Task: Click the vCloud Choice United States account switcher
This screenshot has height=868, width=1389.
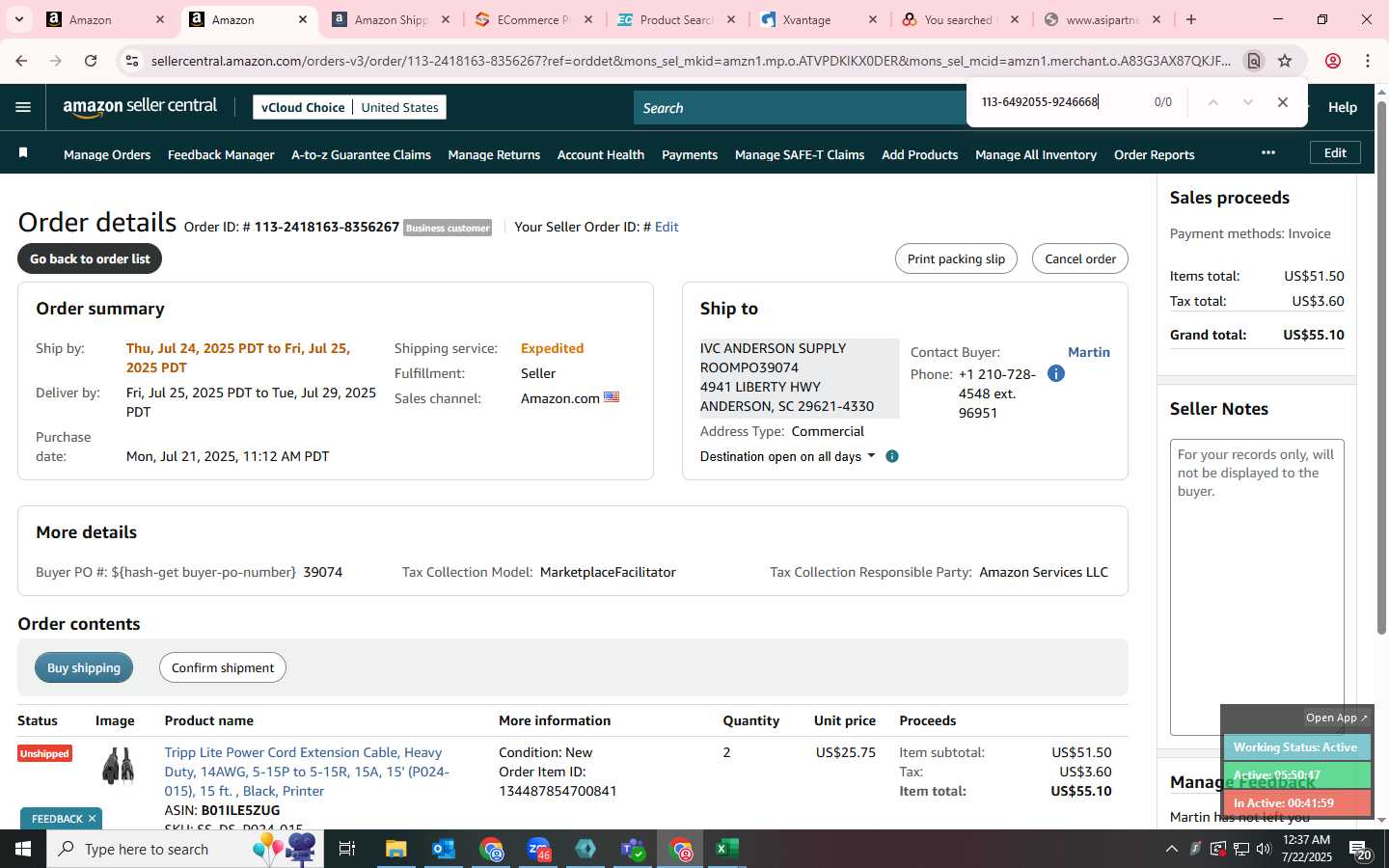Action: click(349, 107)
